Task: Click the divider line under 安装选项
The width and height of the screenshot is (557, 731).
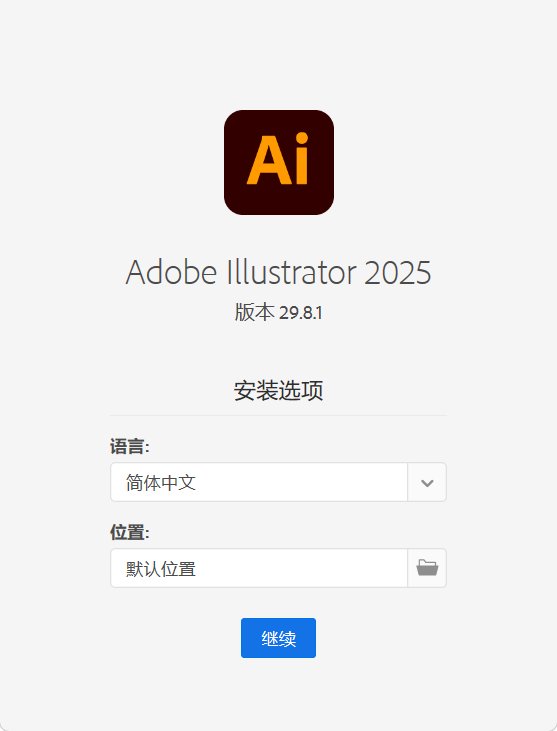Action: [278, 415]
